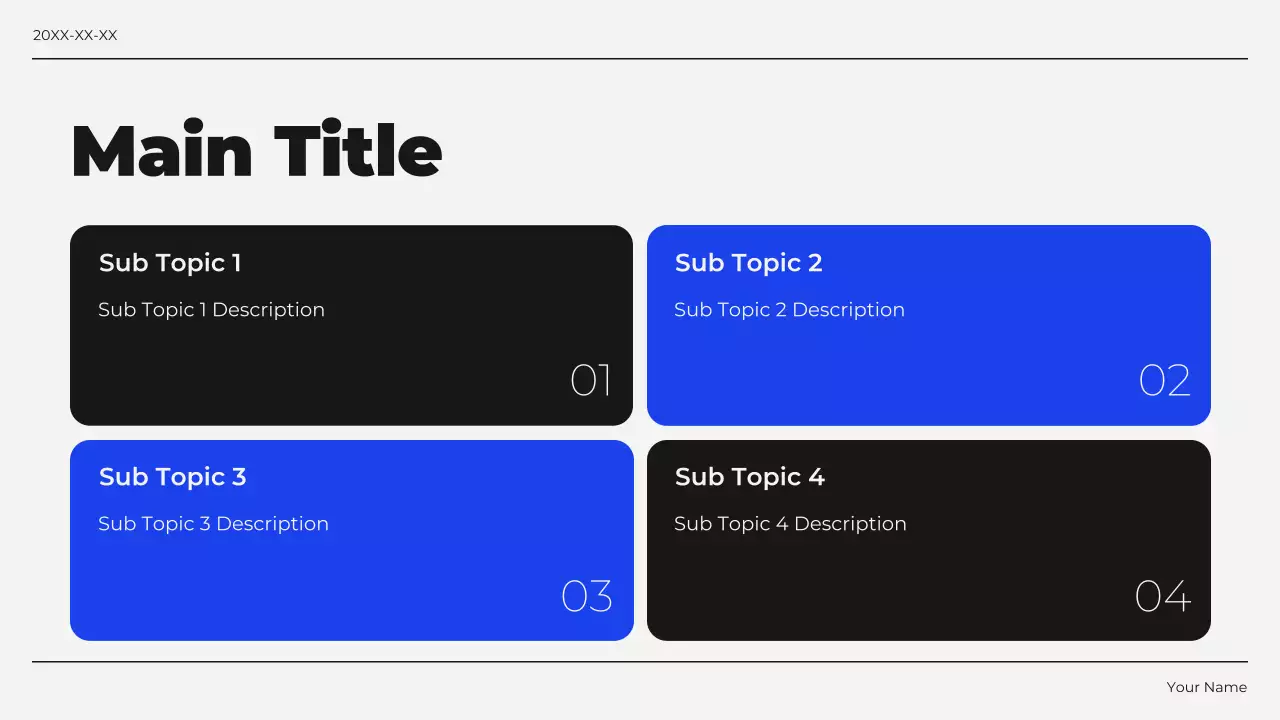Select the "Sub Topic 2 Description" text
Image resolution: width=1280 pixels, height=720 pixels.
pos(789,310)
